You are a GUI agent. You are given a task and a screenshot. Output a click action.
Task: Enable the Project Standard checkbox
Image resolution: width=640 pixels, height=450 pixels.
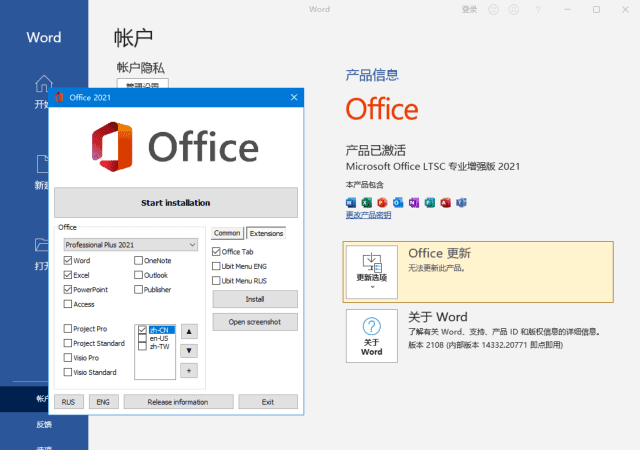click(68, 343)
